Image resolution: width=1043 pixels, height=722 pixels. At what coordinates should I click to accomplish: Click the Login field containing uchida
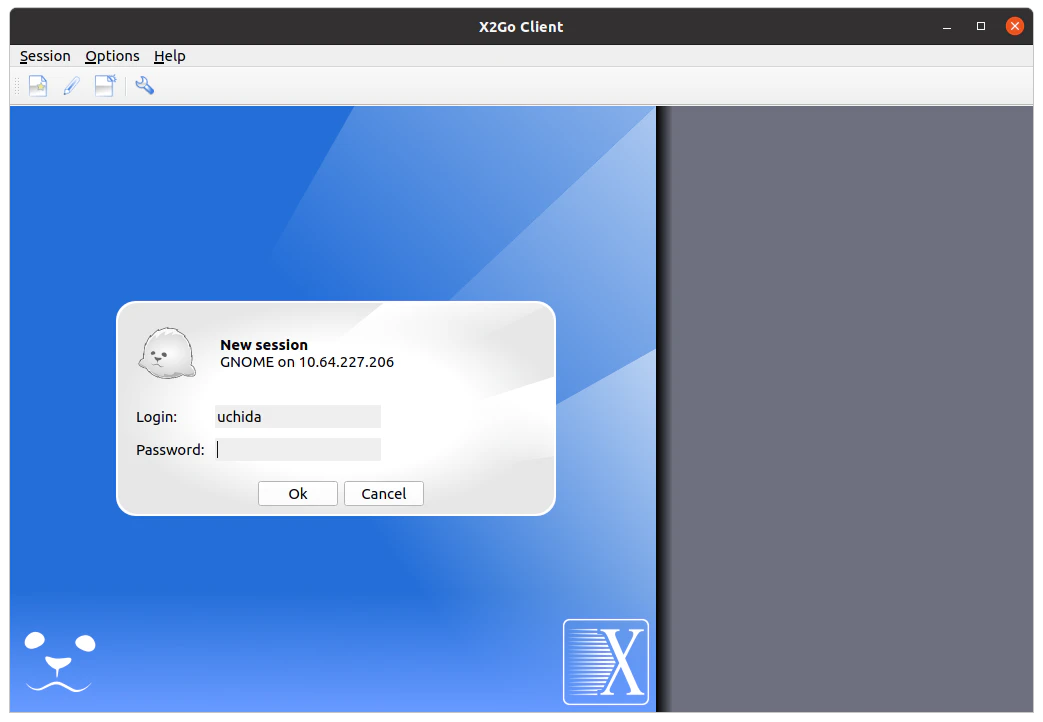(x=298, y=417)
